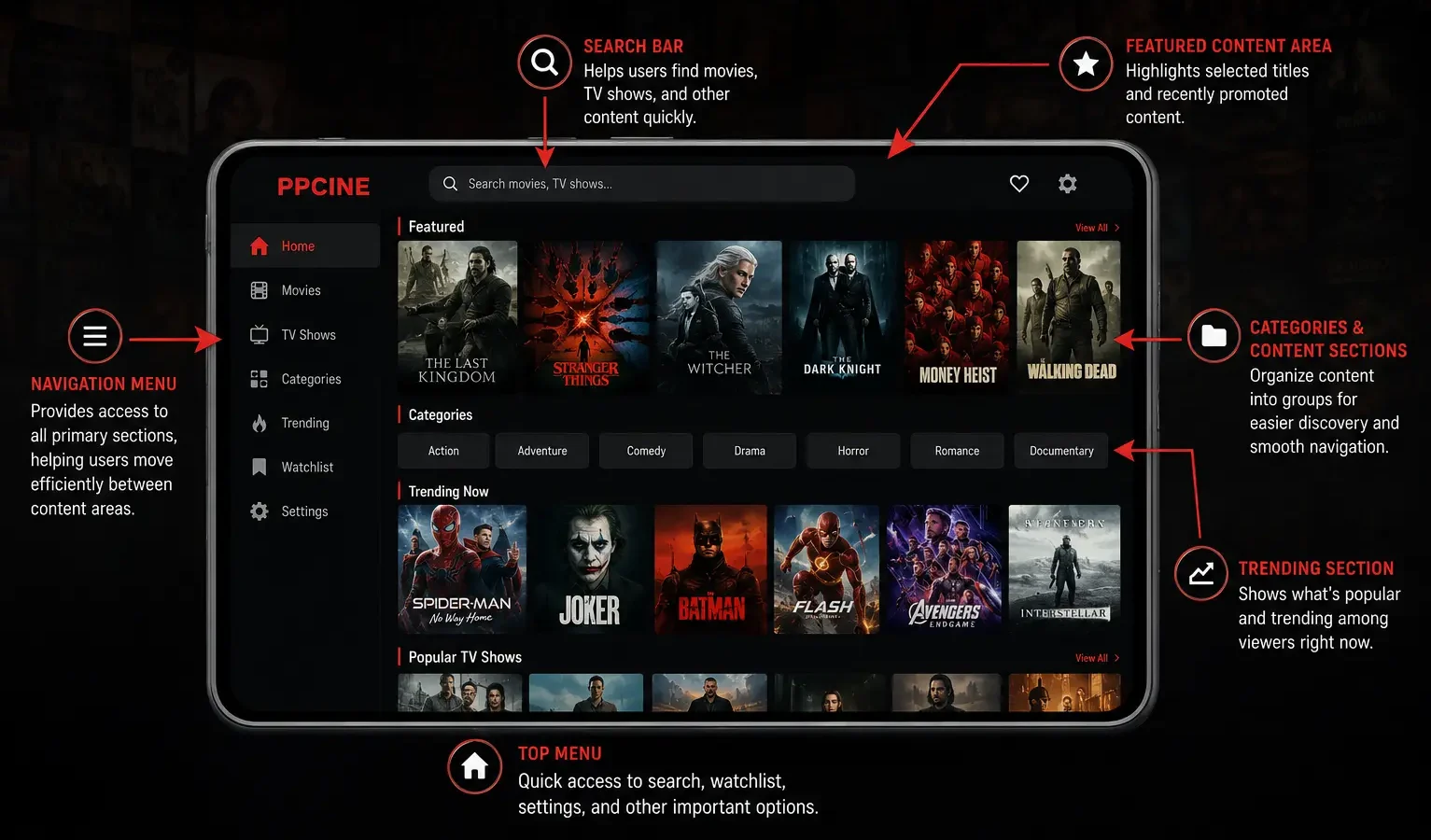The height and width of the screenshot is (840, 1431).
Task: Go to Home in the navigation menu
Action: pyautogui.click(x=305, y=246)
